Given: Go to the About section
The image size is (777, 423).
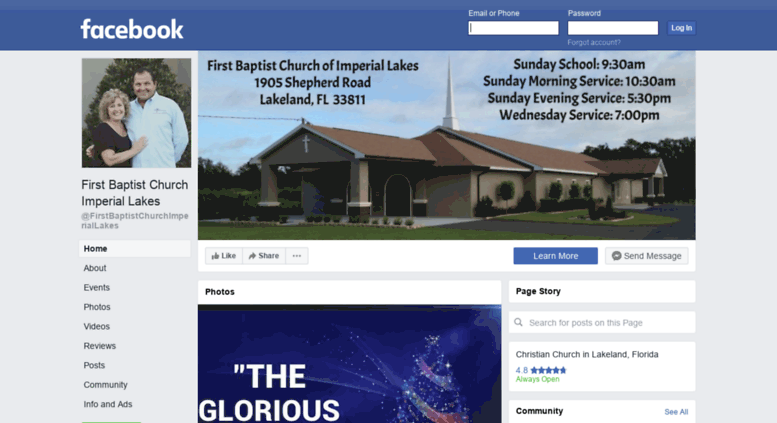Looking at the screenshot, I should 95,268.
